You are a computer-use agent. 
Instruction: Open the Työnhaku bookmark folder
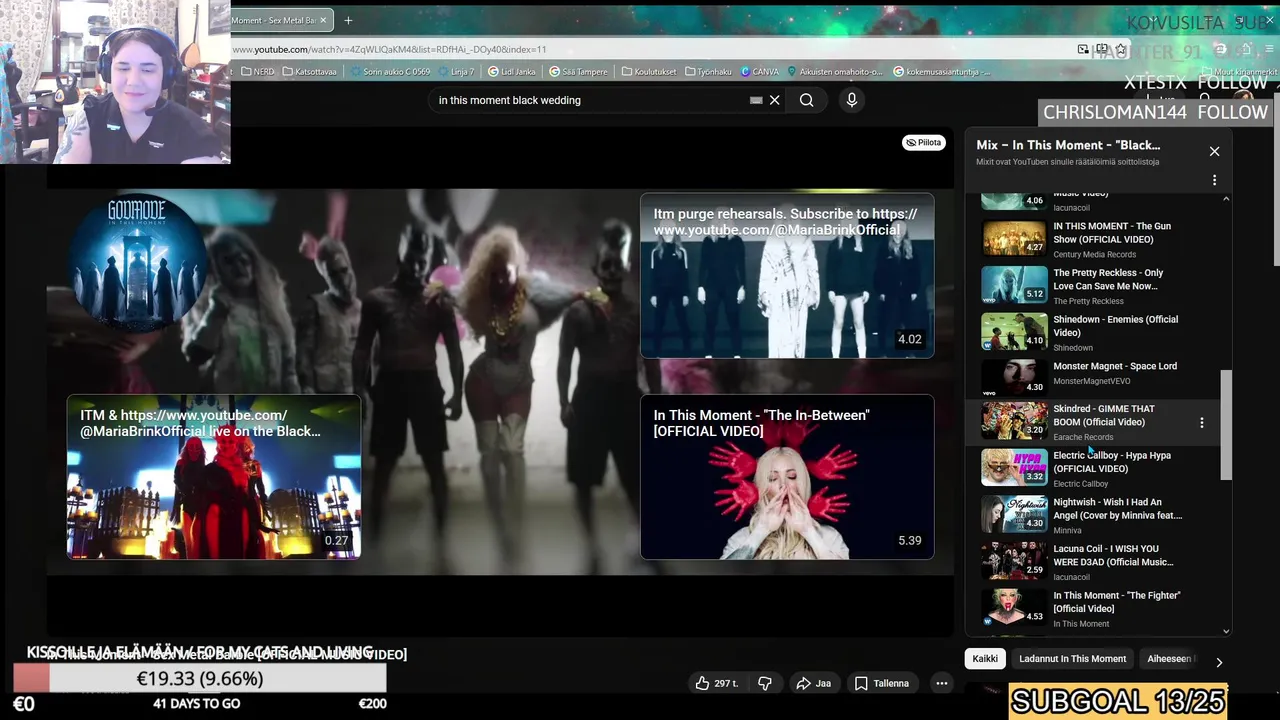tap(708, 72)
